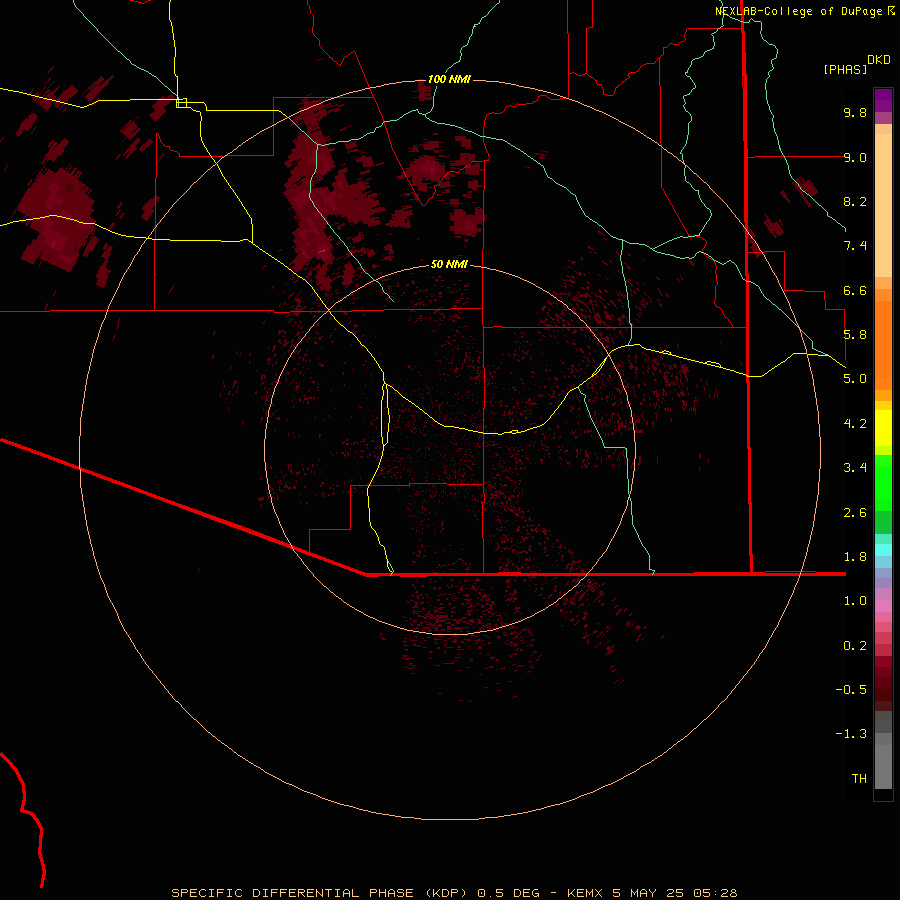Click the 5.0 scale value
This screenshot has width=900, height=900.
[x=855, y=379]
